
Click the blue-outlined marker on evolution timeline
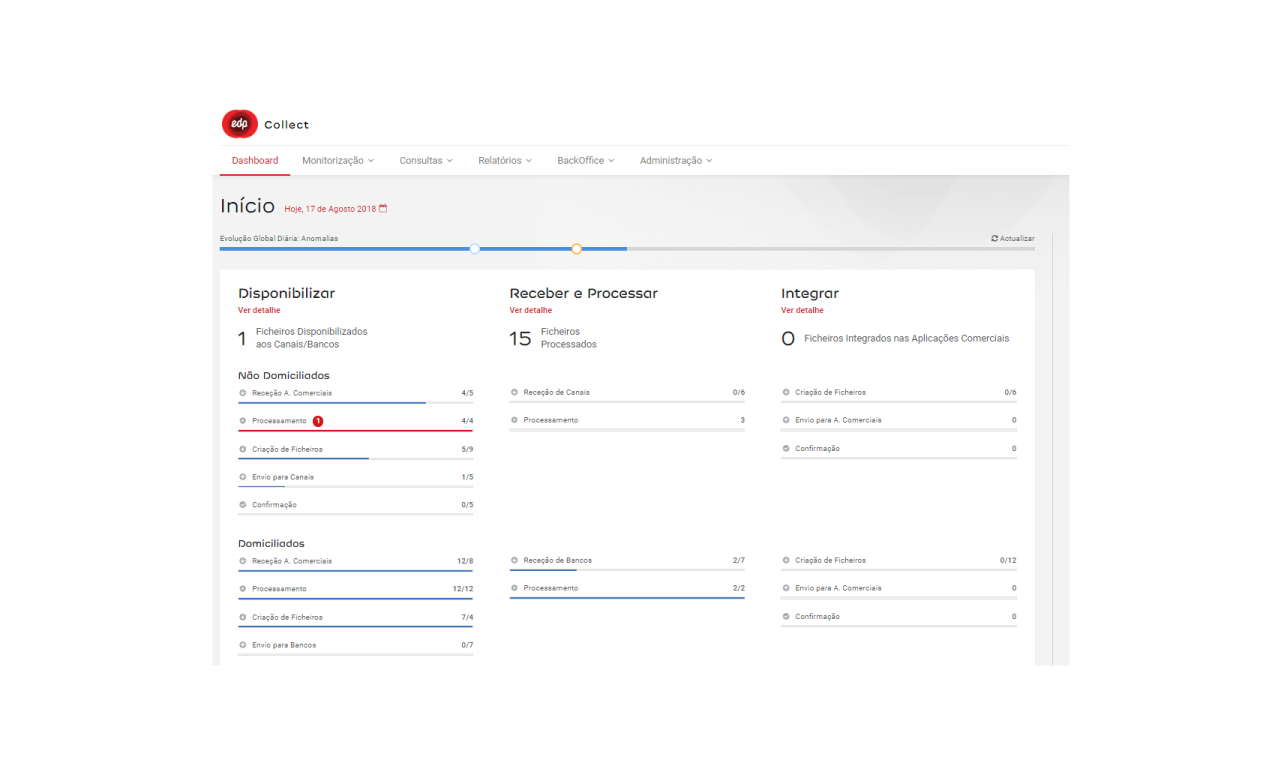point(475,249)
